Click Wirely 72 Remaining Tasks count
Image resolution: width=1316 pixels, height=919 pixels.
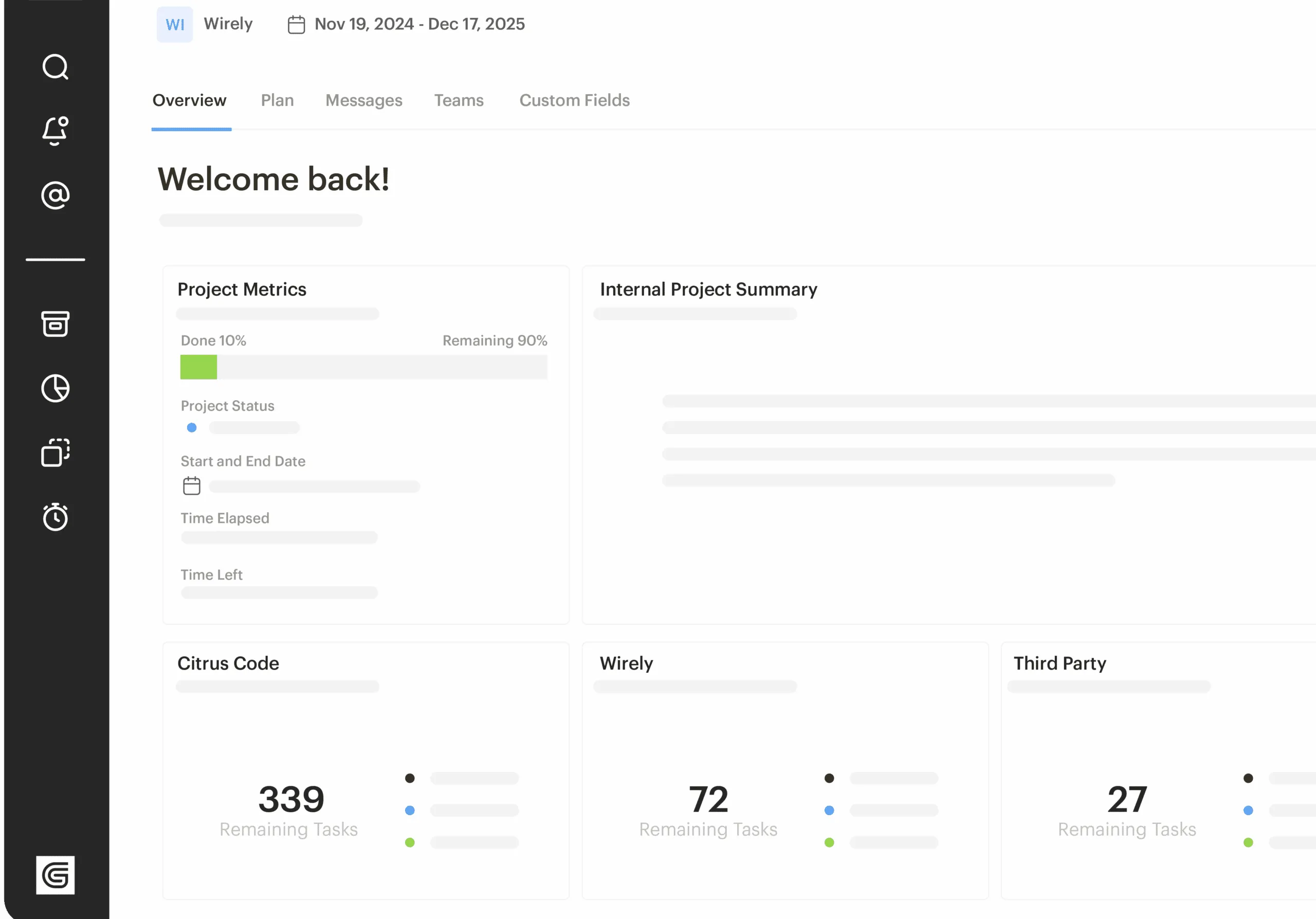point(708,799)
